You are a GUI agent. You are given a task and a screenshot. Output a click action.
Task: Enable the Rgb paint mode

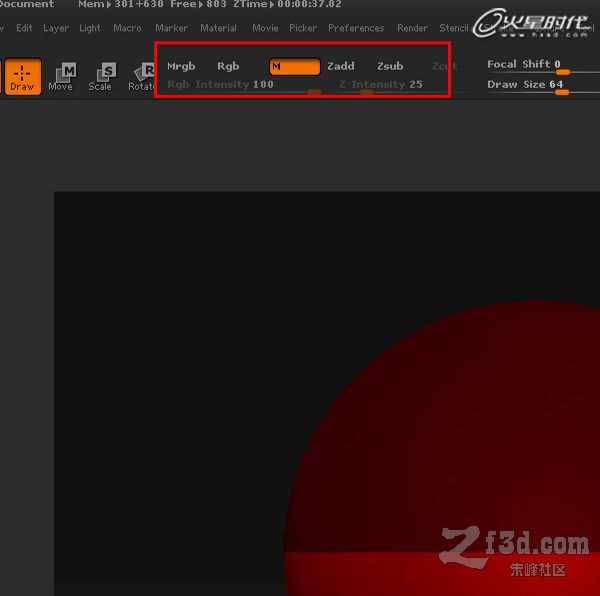tap(228, 66)
